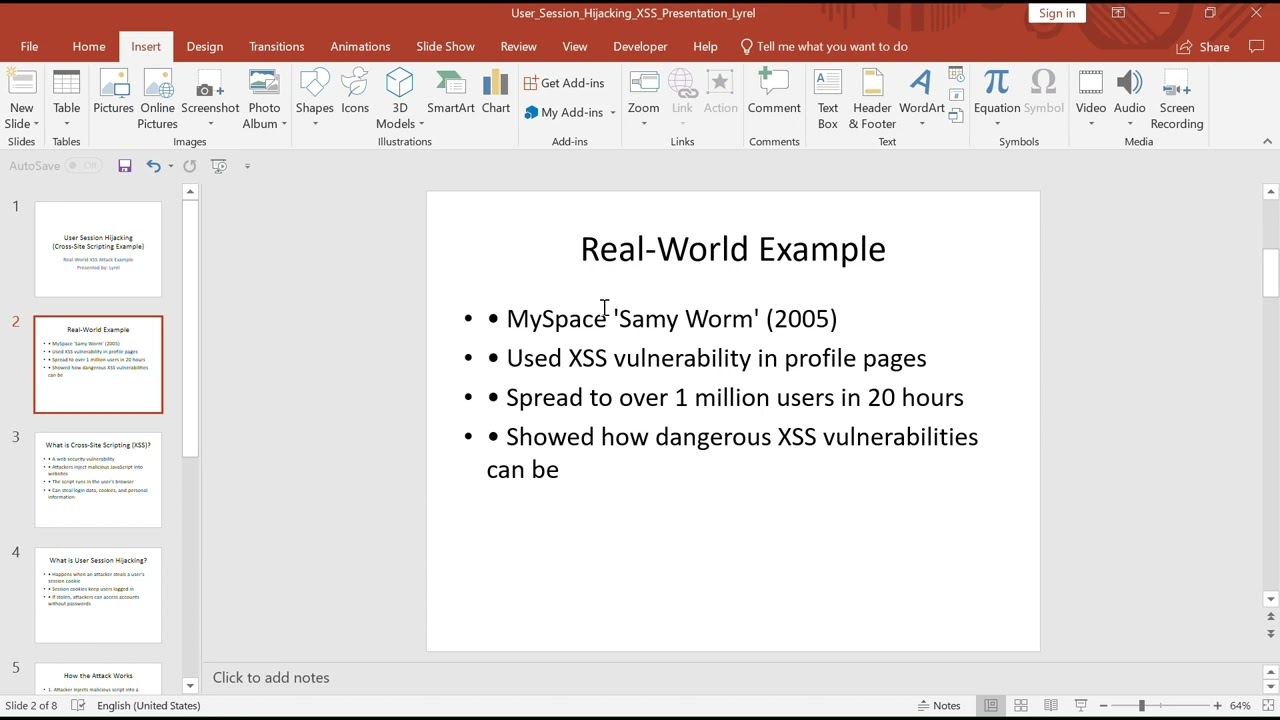Image resolution: width=1280 pixels, height=720 pixels.
Task: Fit slide to current window
Action: [x=1268, y=706]
